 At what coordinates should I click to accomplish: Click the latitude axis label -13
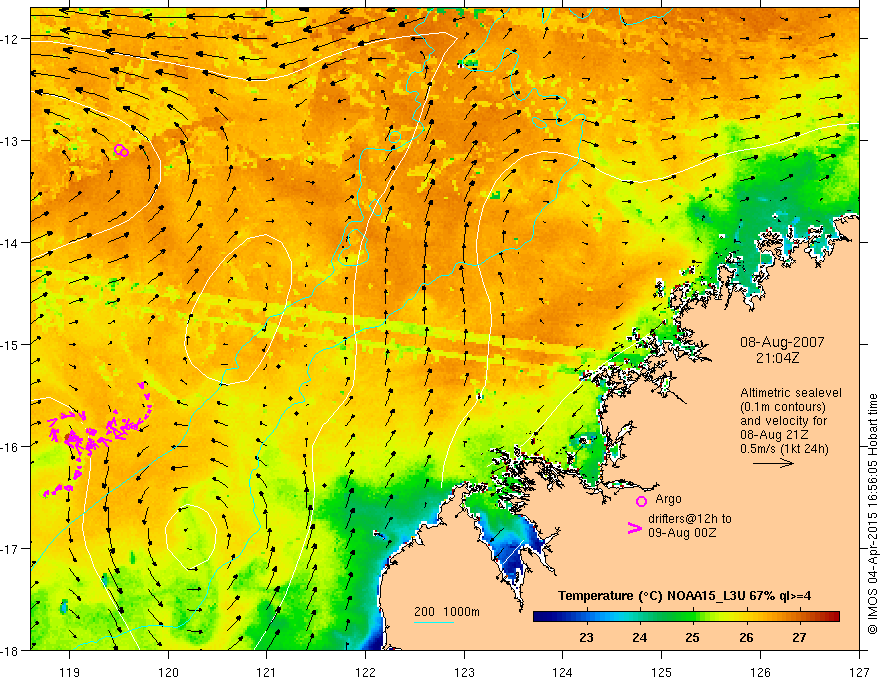point(11,141)
